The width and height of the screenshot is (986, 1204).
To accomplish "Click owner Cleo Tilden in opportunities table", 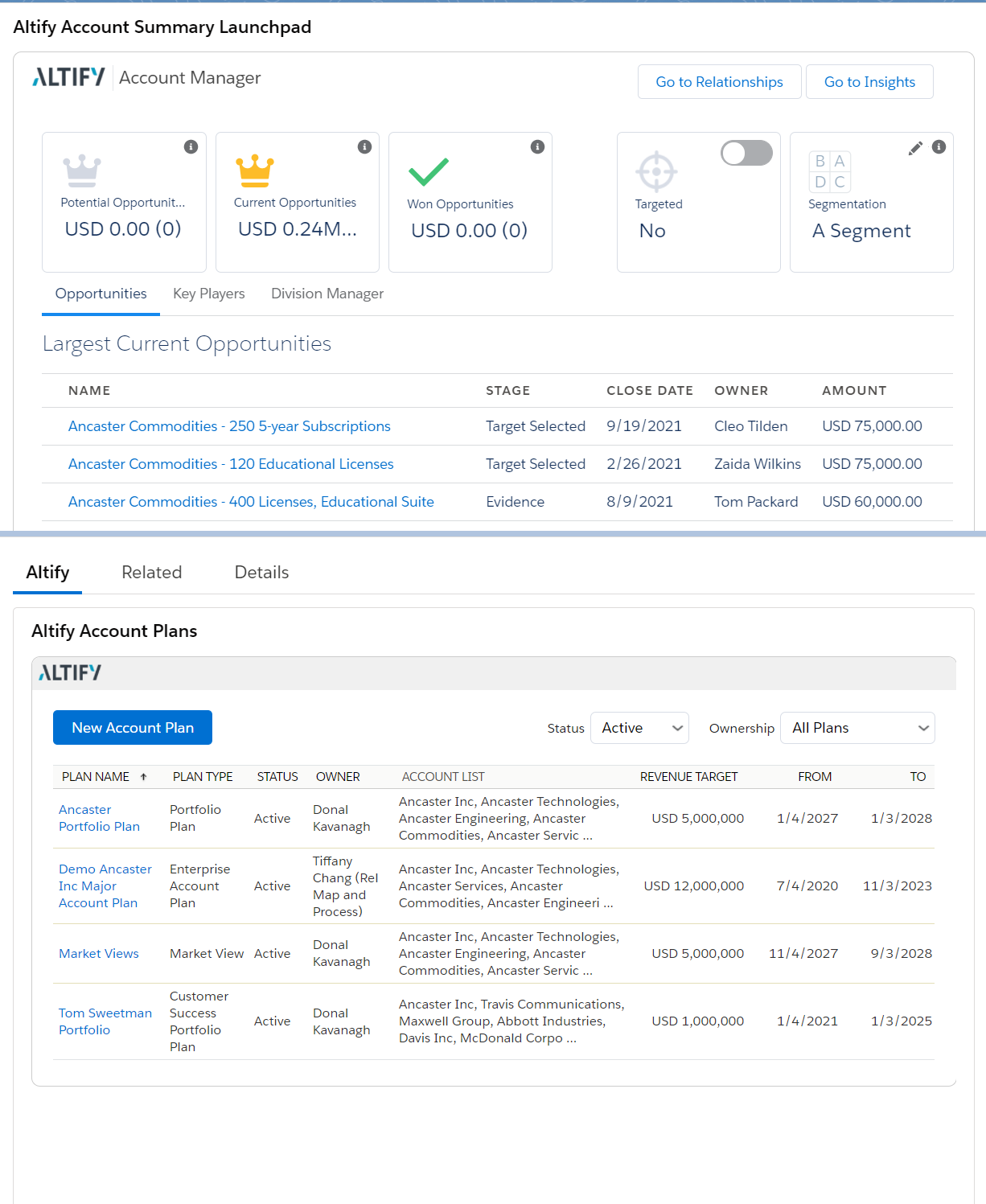I will (x=751, y=426).
